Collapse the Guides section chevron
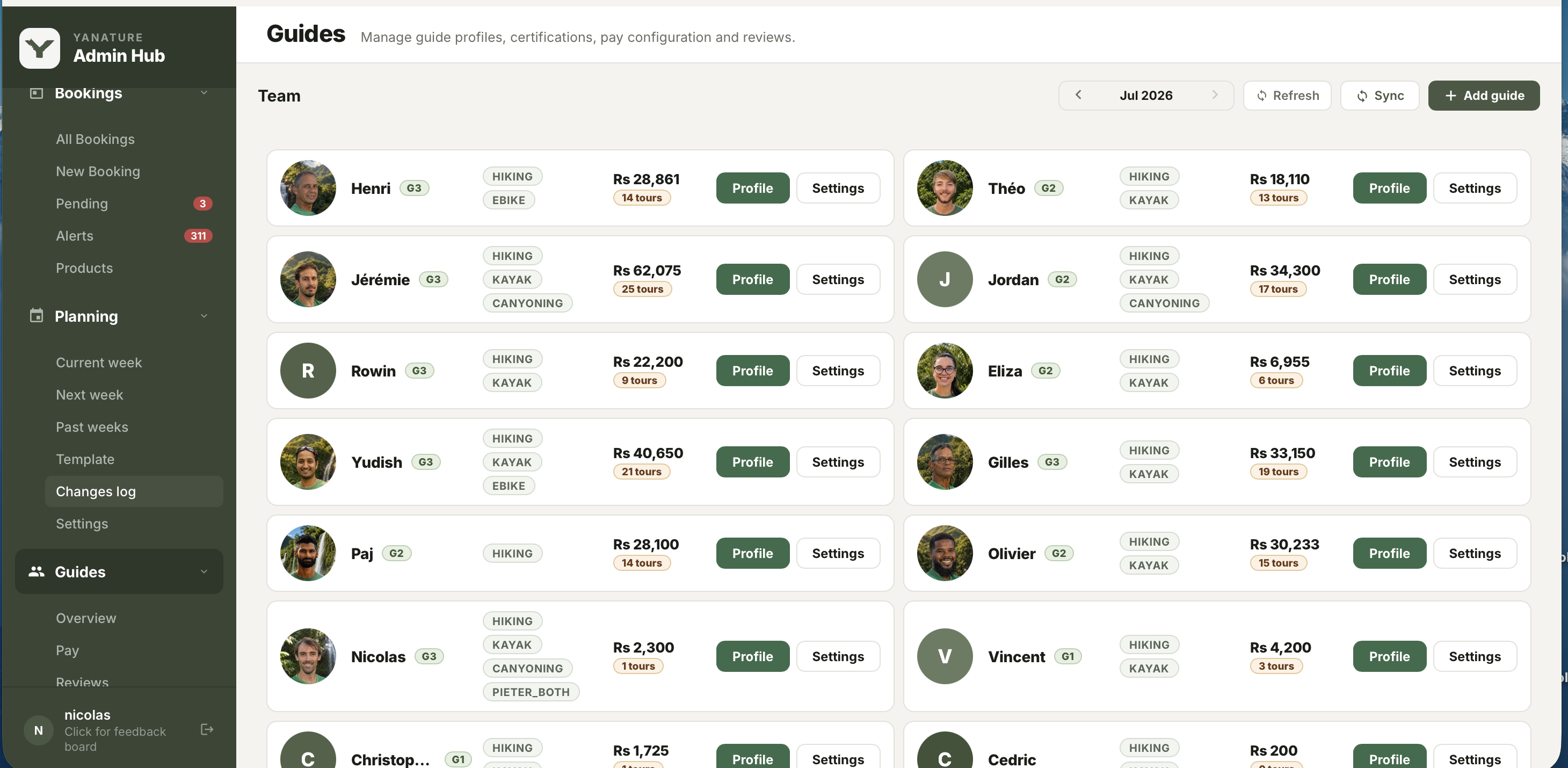This screenshot has width=1568, height=768. coord(204,571)
